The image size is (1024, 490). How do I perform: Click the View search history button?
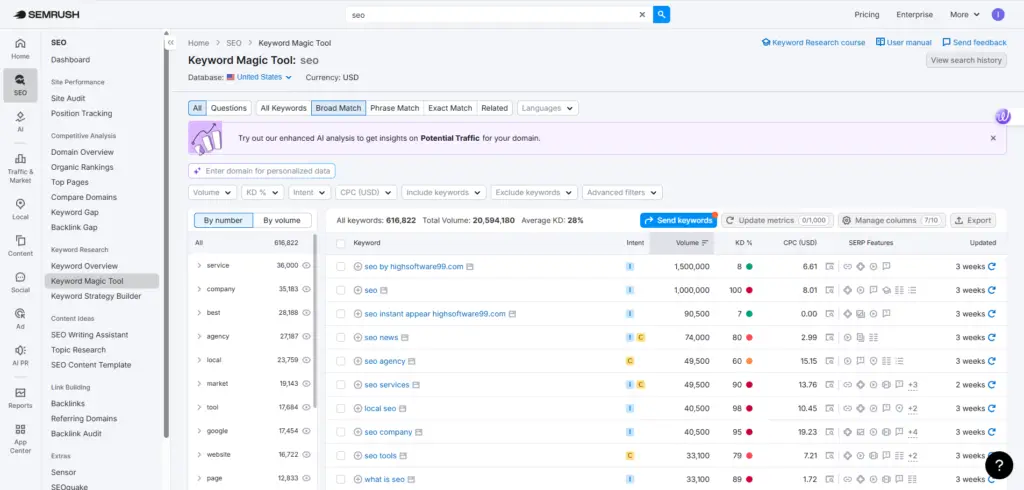(x=966, y=60)
